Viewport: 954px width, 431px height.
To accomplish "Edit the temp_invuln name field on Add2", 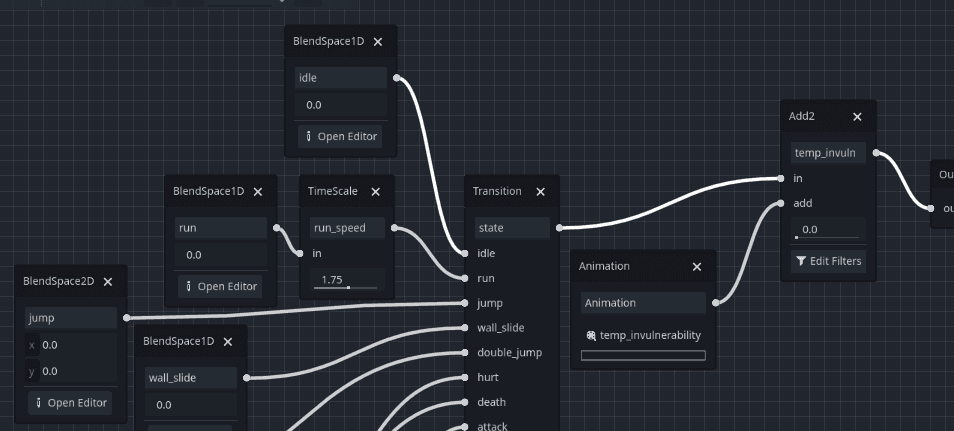I will click(828, 153).
